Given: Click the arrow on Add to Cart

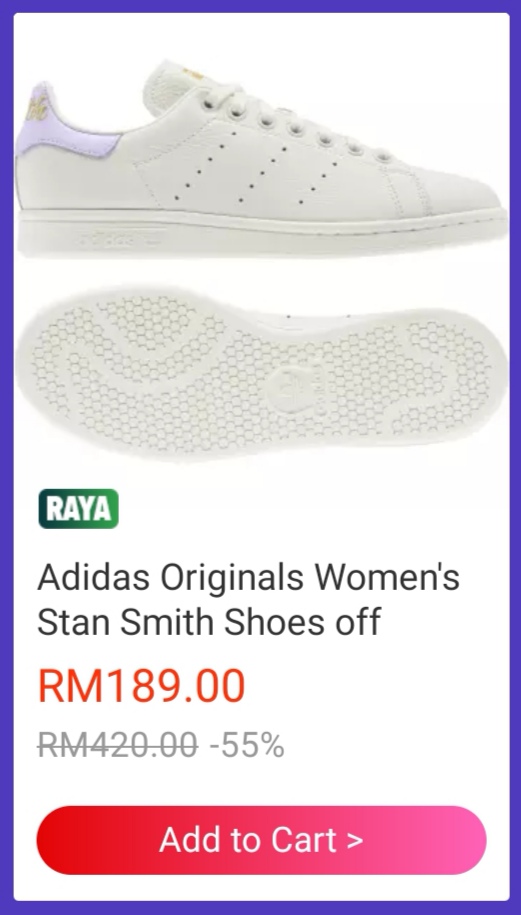Looking at the screenshot, I should point(354,840).
